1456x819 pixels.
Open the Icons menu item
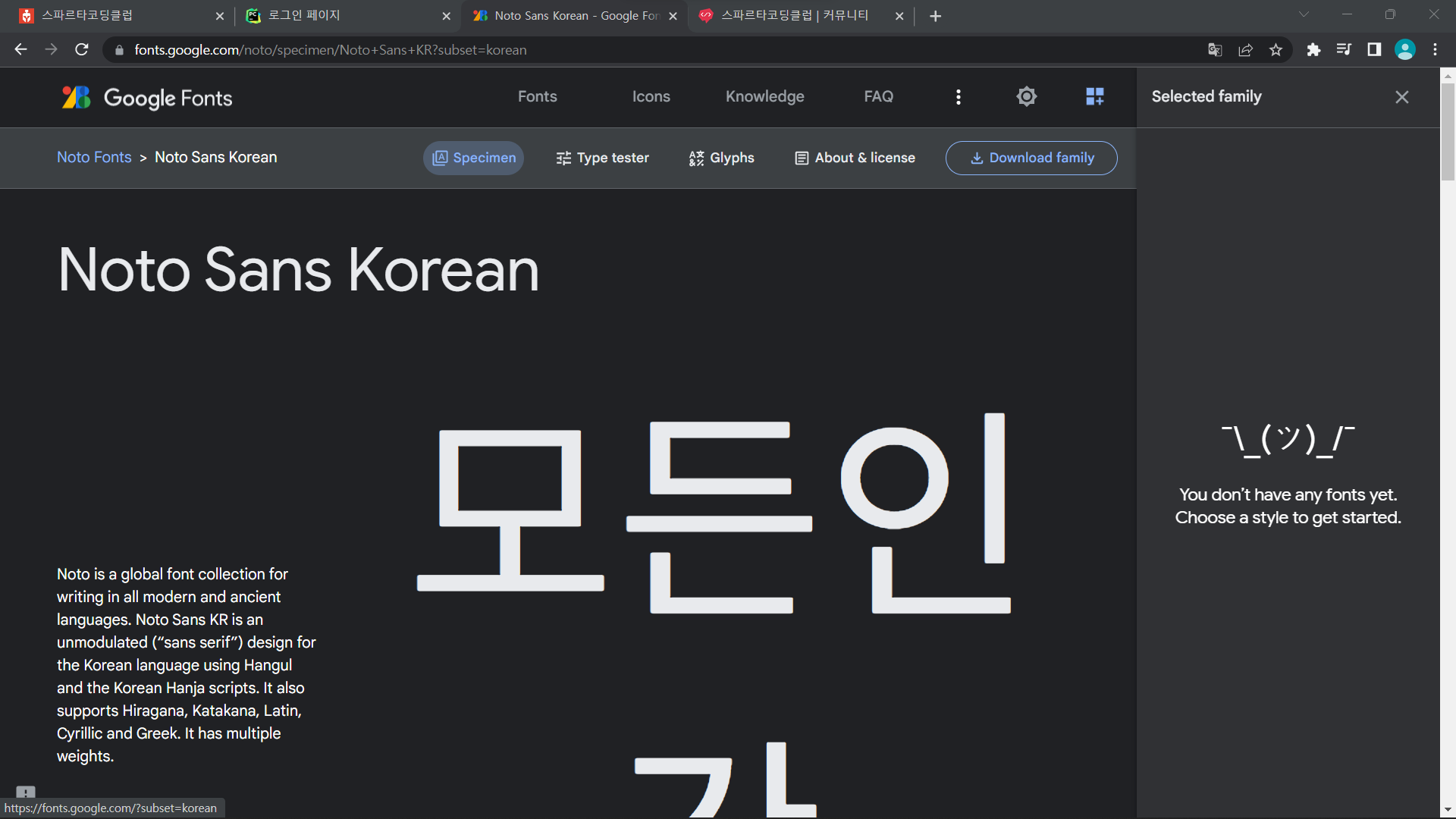tap(651, 96)
